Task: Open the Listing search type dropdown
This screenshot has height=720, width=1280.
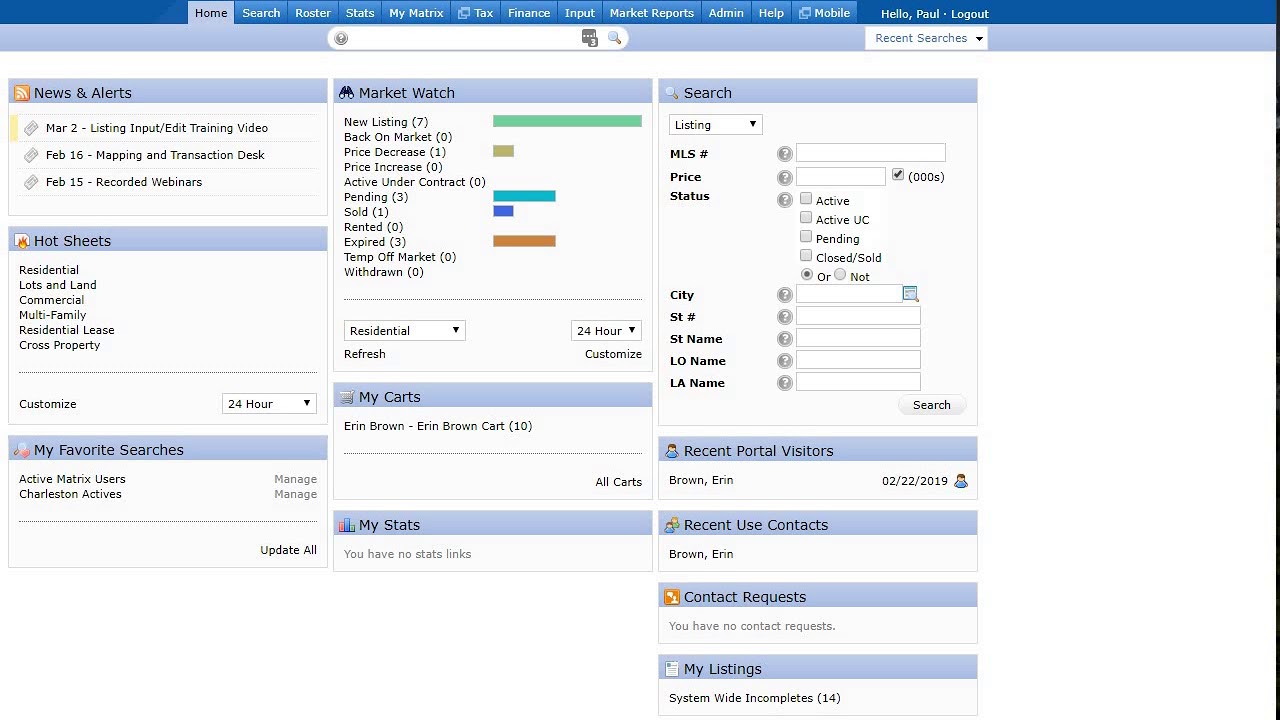Action: point(715,125)
